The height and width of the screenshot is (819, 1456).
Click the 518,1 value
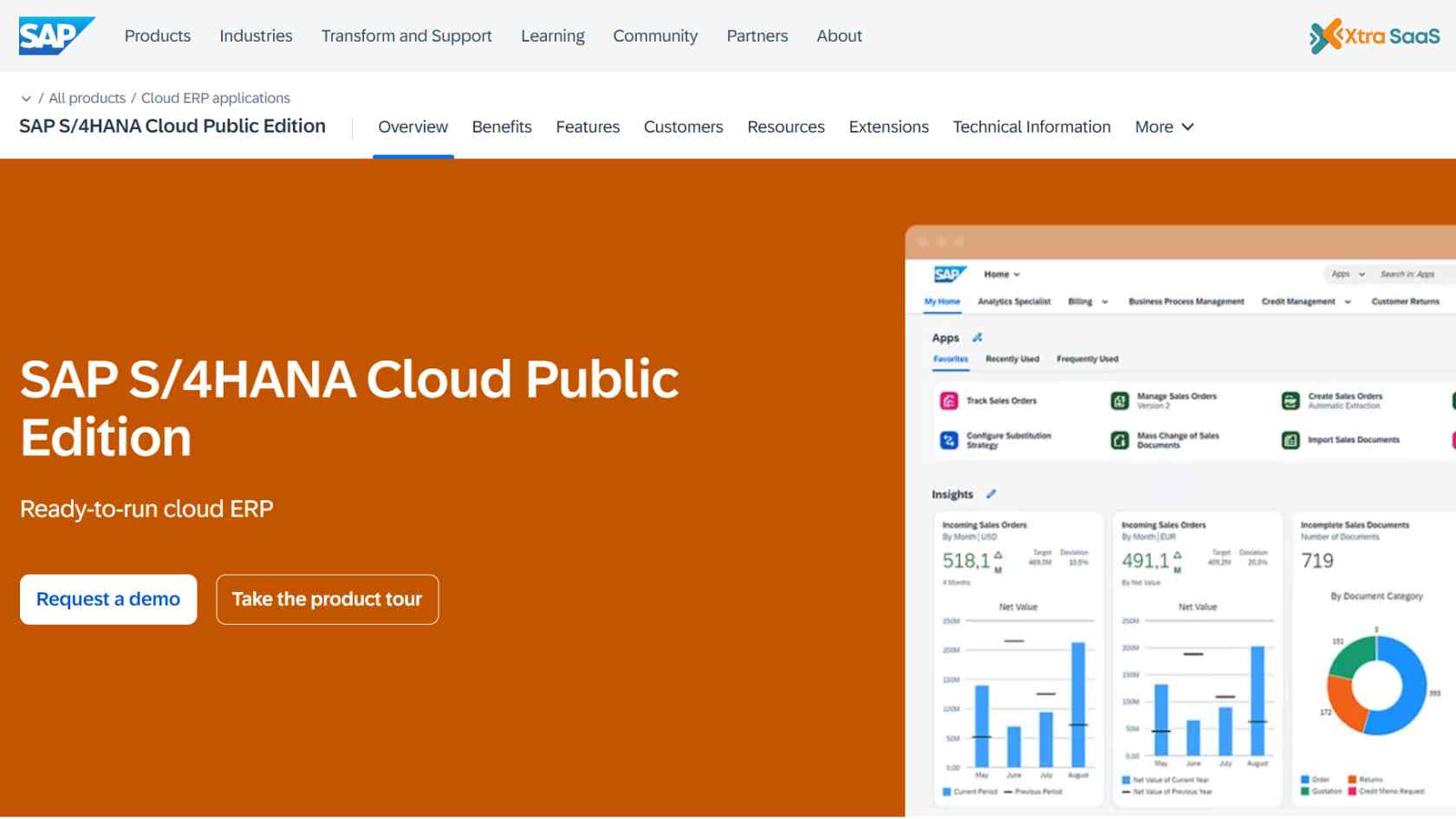click(966, 561)
